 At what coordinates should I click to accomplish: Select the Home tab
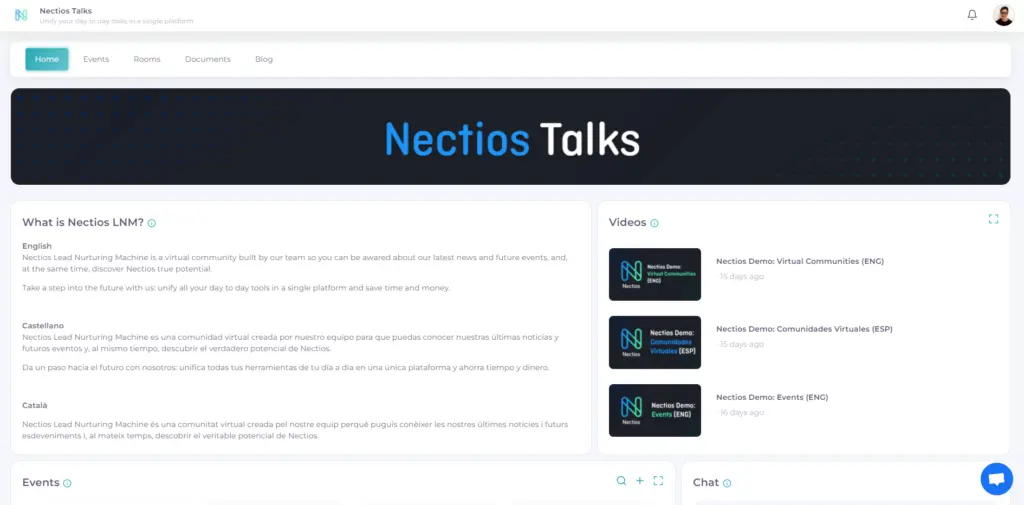point(47,59)
